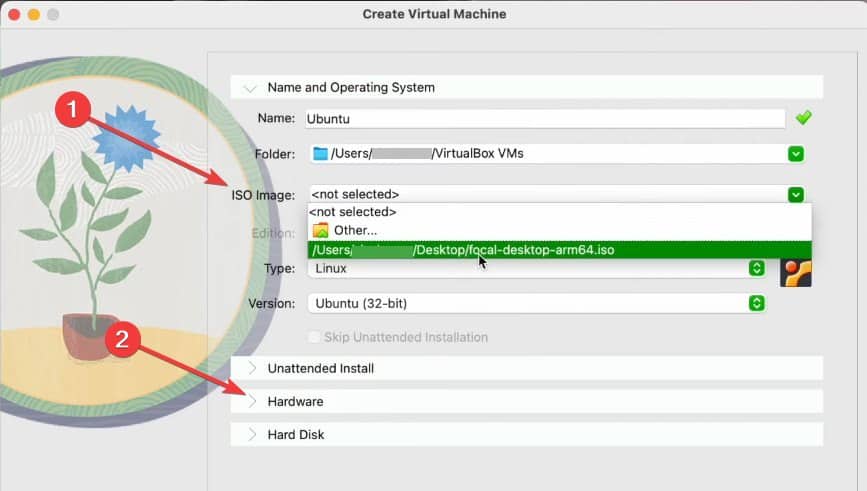The width and height of the screenshot is (867, 491).
Task: Click the green checkmark icon beside Name
Action: 803,118
